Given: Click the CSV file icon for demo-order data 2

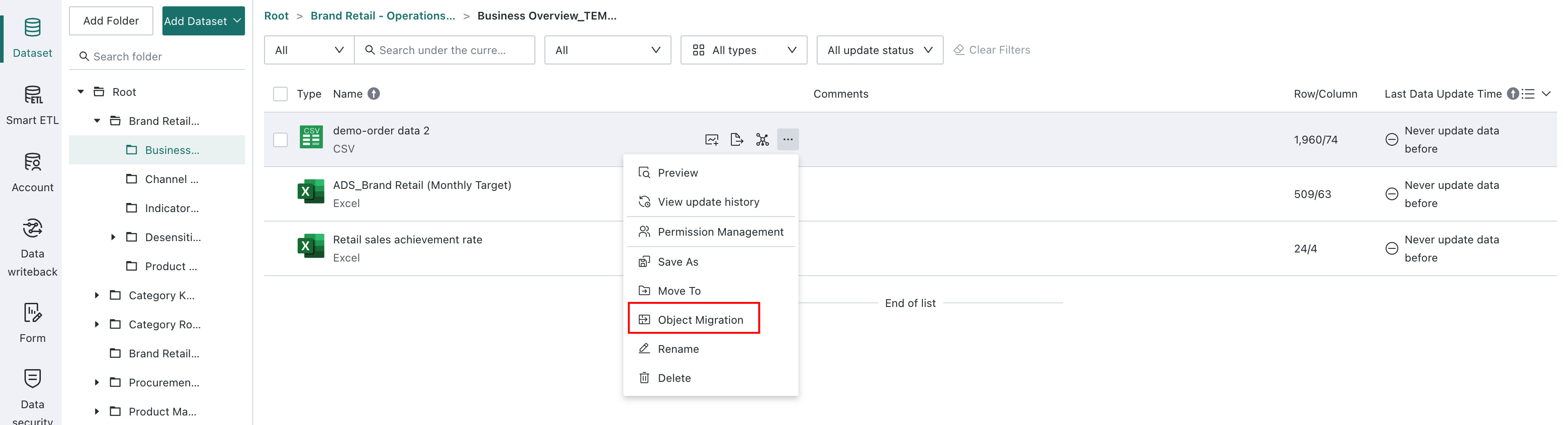Looking at the screenshot, I should (311, 137).
